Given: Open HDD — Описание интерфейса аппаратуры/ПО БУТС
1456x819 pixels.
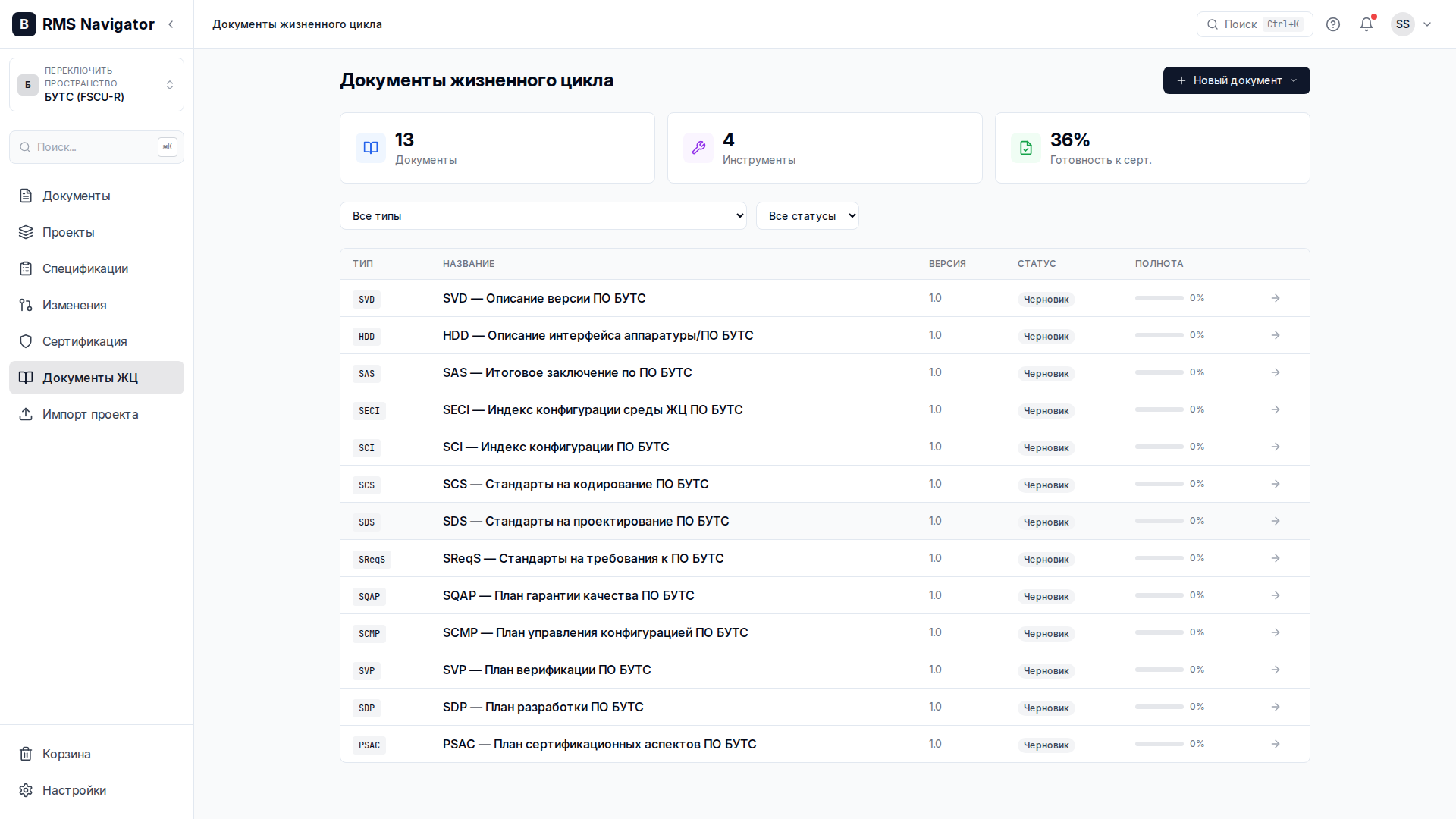Looking at the screenshot, I should (598, 335).
